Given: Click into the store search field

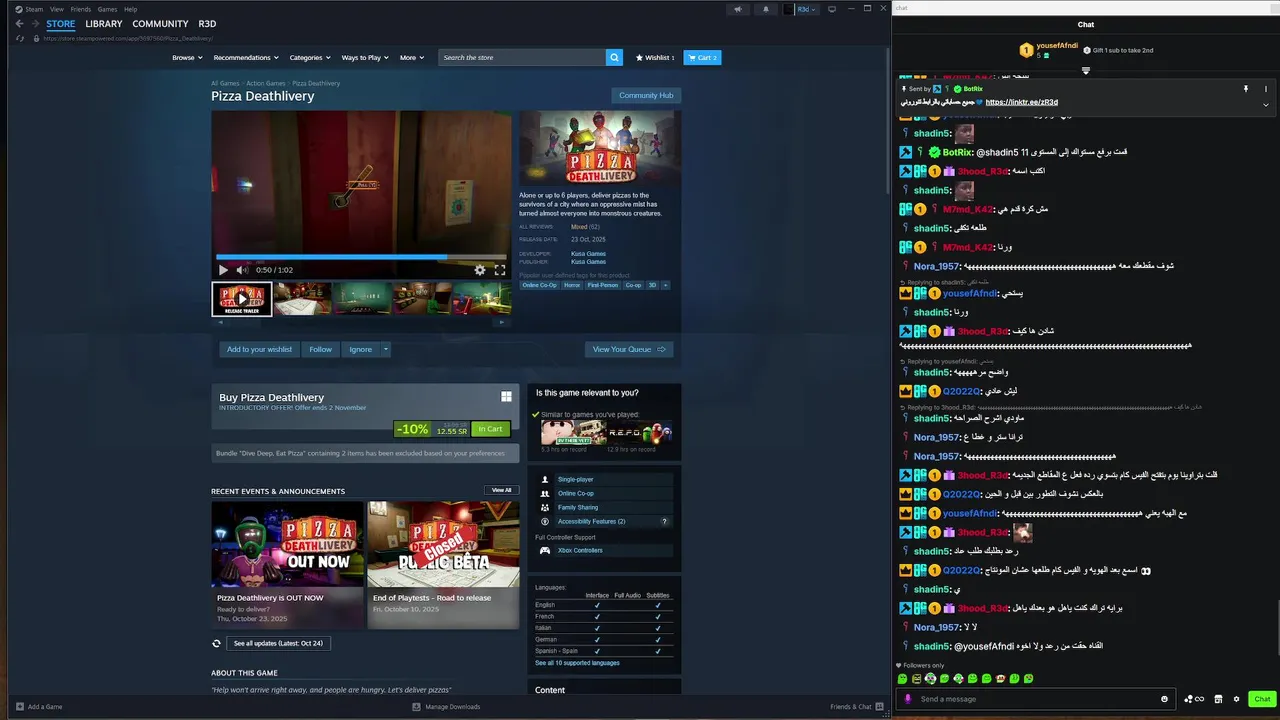Looking at the screenshot, I should pos(522,57).
